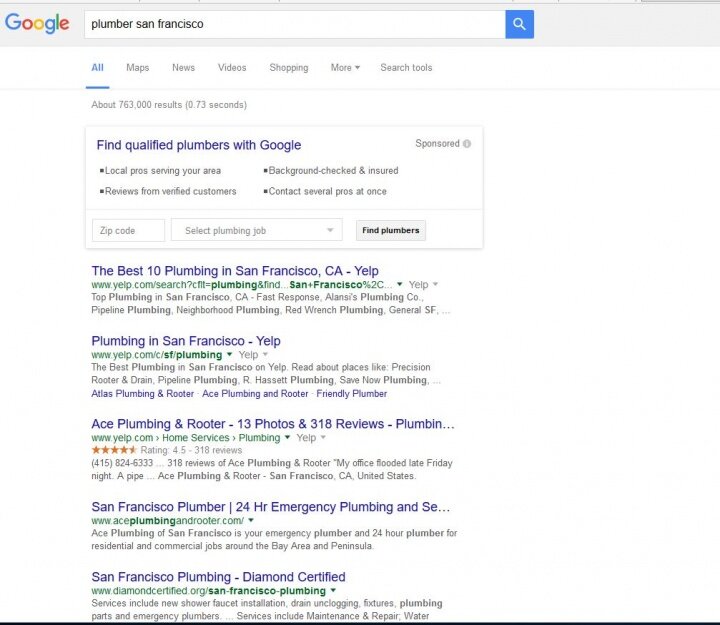The height and width of the screenshot is (625, 720).
Task: Click the Zip code input field
Action: (x=129, y=230)
